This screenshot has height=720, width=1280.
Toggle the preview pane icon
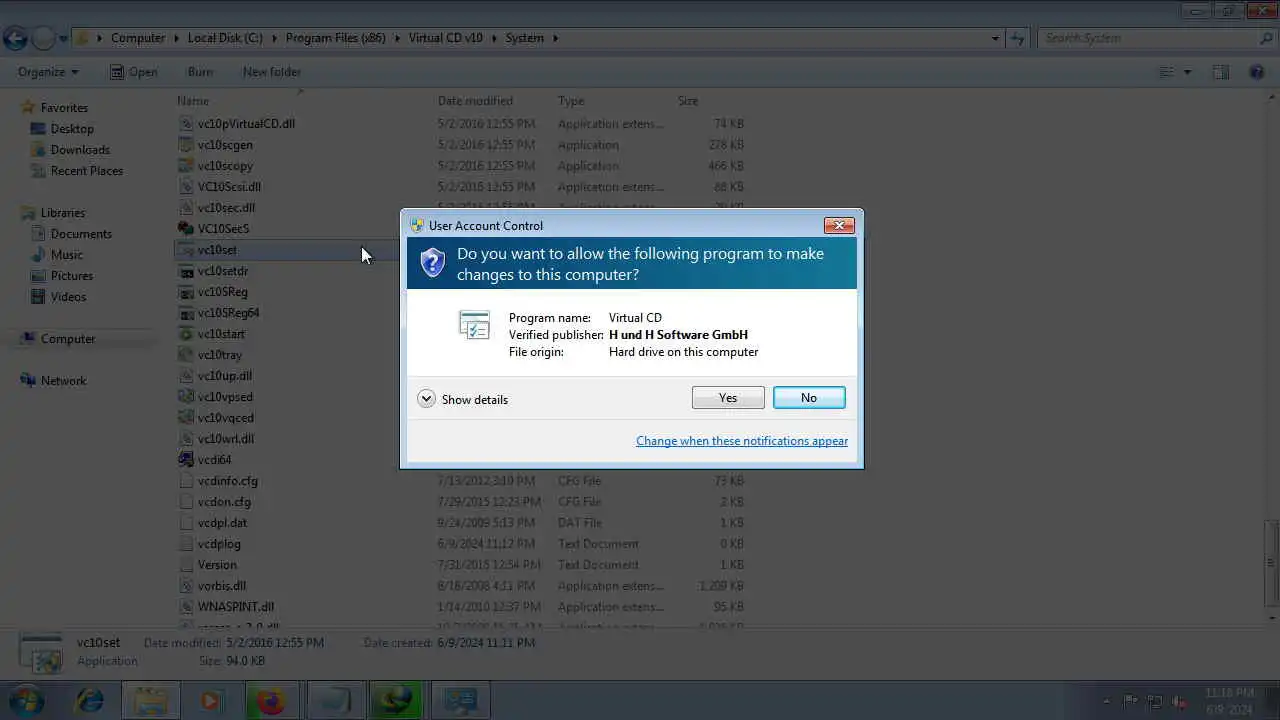[x=1221, y=72]
